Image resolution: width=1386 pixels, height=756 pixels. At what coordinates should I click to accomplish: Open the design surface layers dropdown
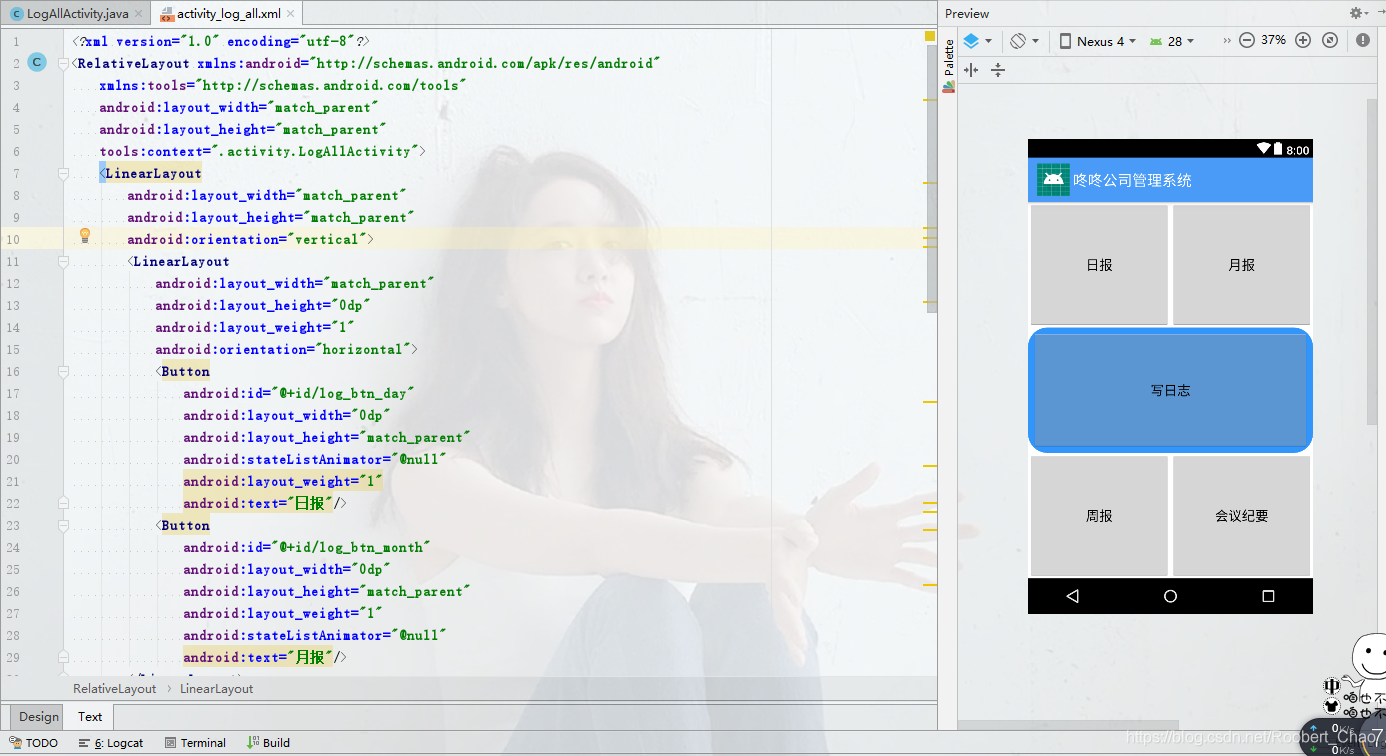(x=977, y=41)
